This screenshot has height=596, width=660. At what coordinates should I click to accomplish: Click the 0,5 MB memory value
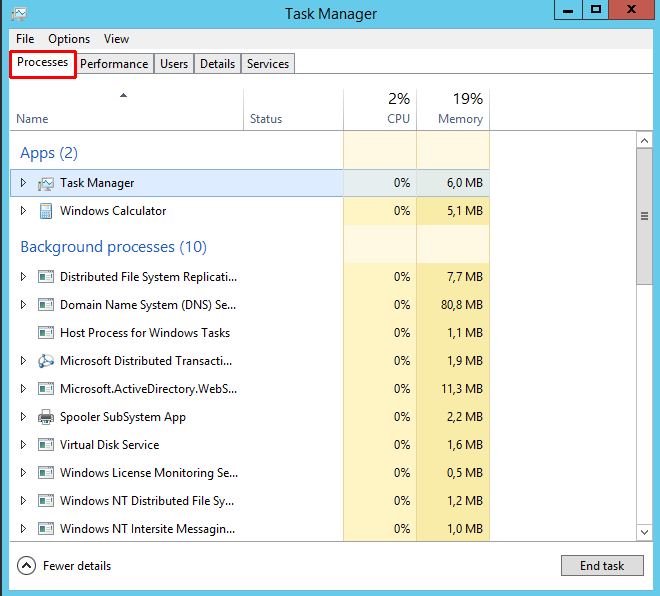[x=465, y=473]
